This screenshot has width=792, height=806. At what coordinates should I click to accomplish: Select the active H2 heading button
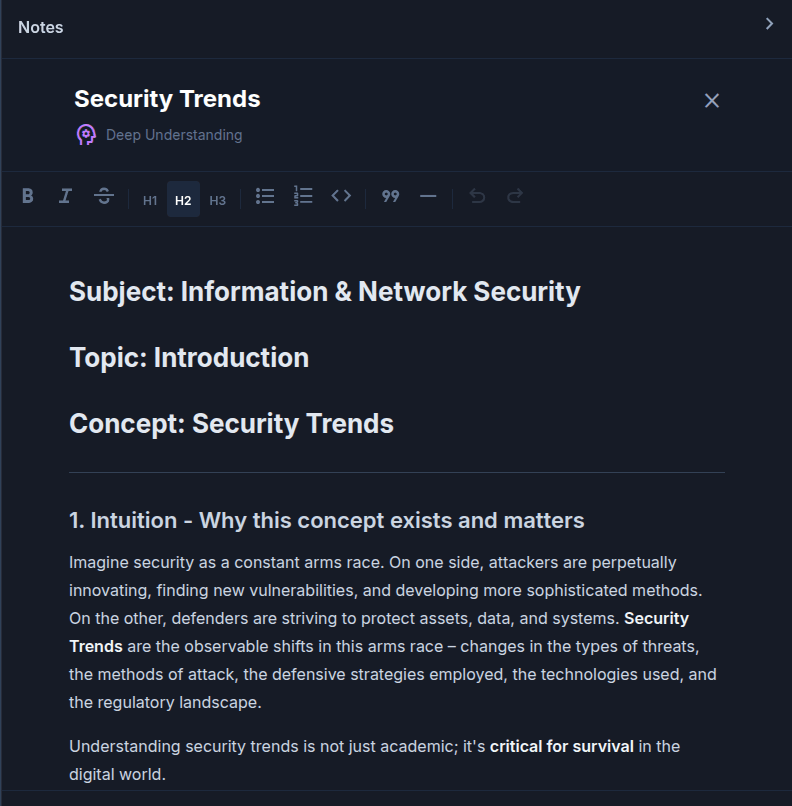pos(183,200)
